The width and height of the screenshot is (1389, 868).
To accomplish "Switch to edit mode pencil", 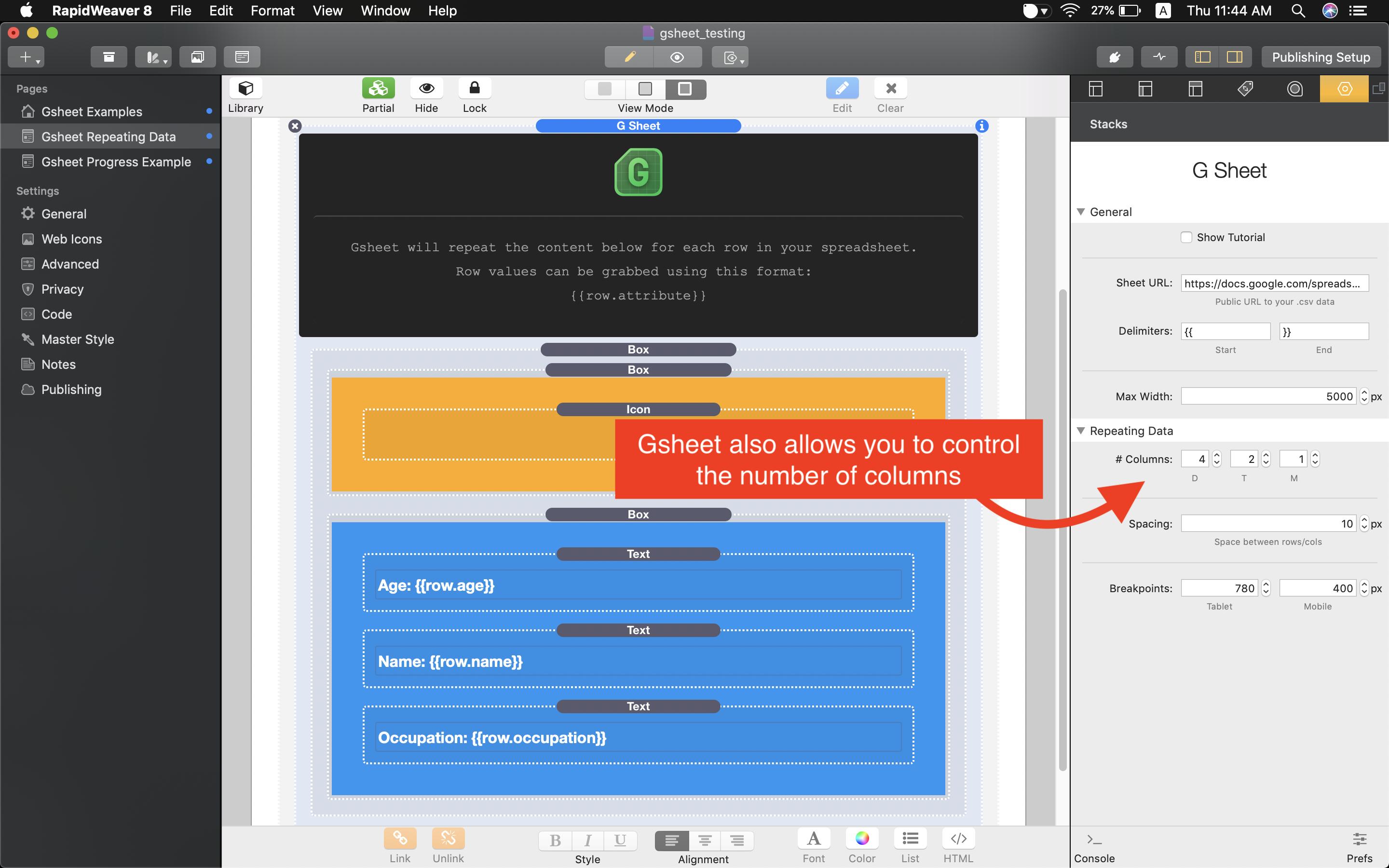I will point(629,57).
